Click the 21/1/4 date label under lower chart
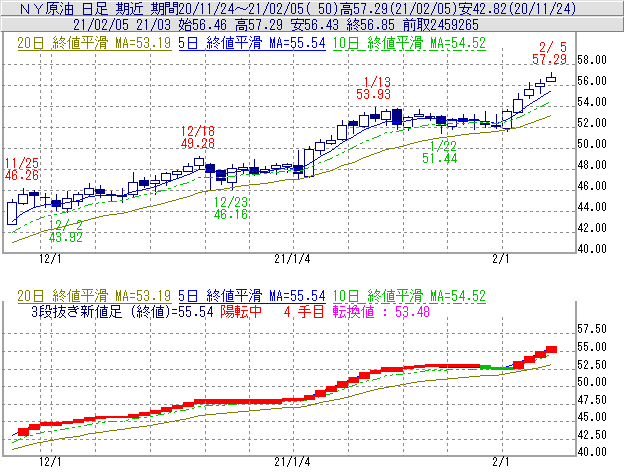The height and width of the screenshot is (473, 624). click(x=292, y=461)
